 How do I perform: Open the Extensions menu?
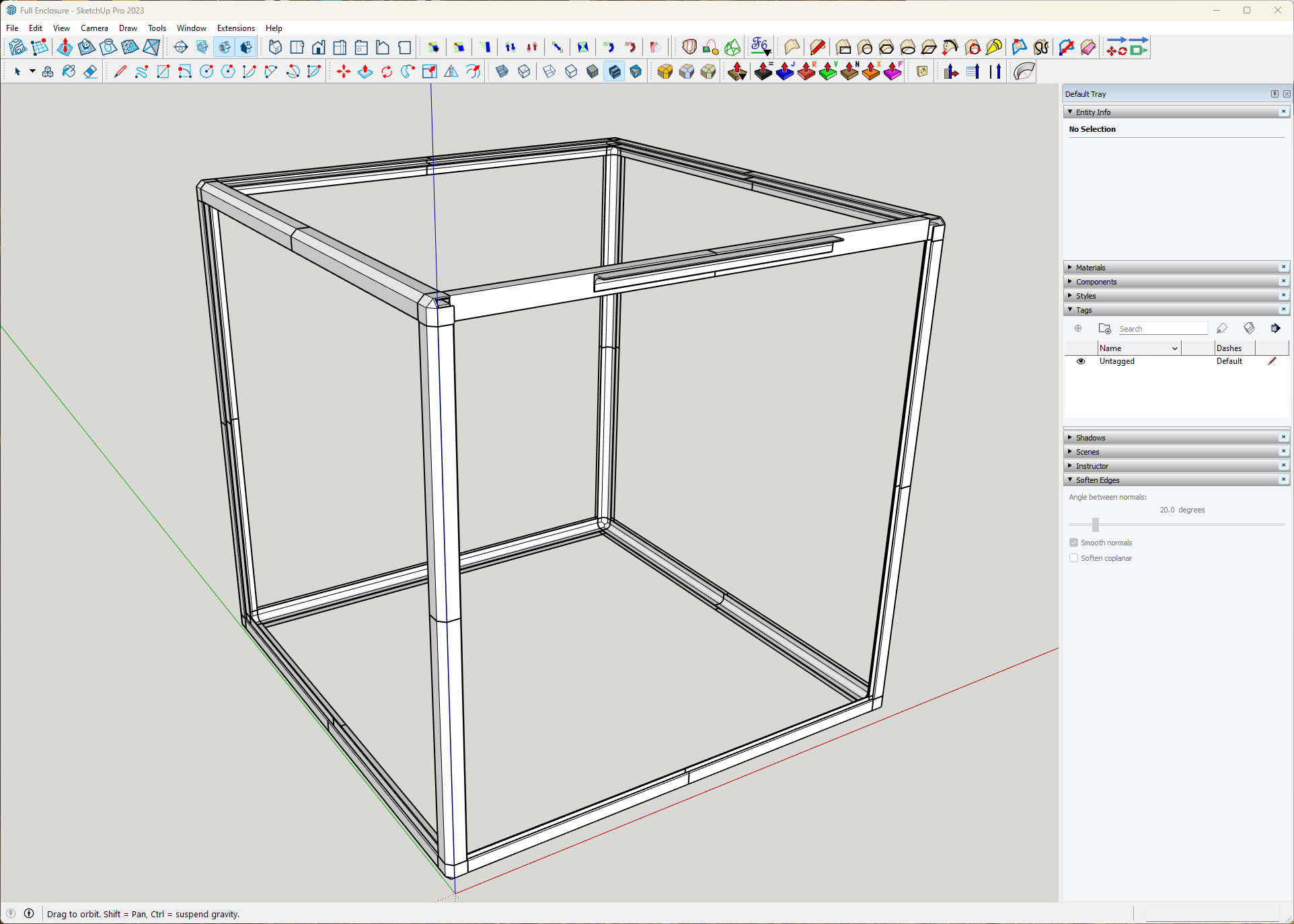[235, 28]
